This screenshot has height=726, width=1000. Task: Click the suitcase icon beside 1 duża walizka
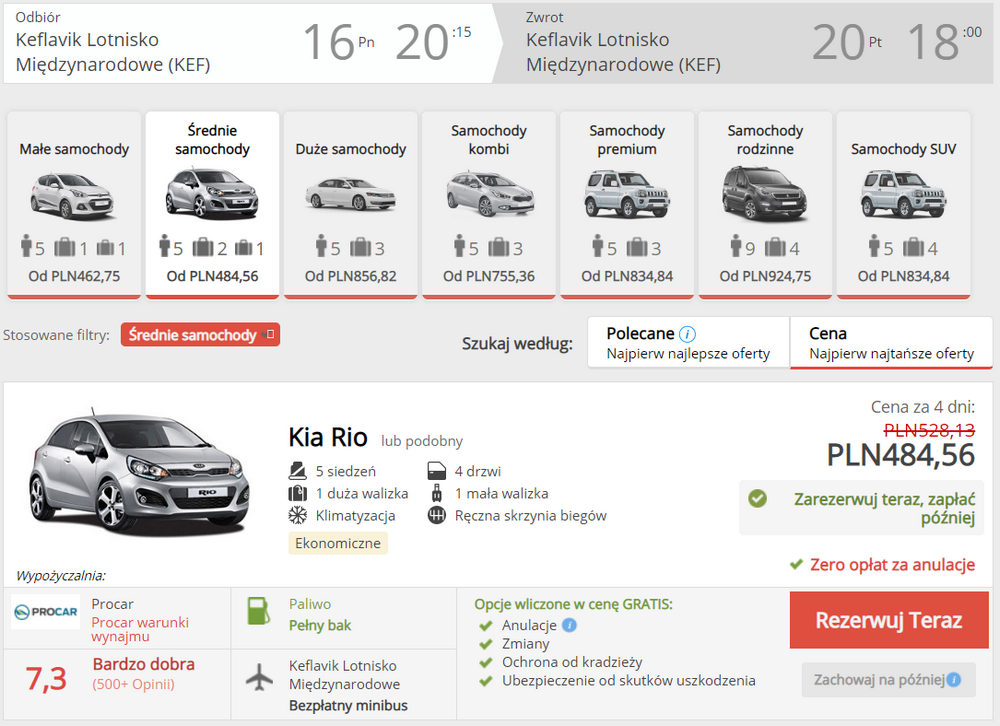[x=297, y=493]
